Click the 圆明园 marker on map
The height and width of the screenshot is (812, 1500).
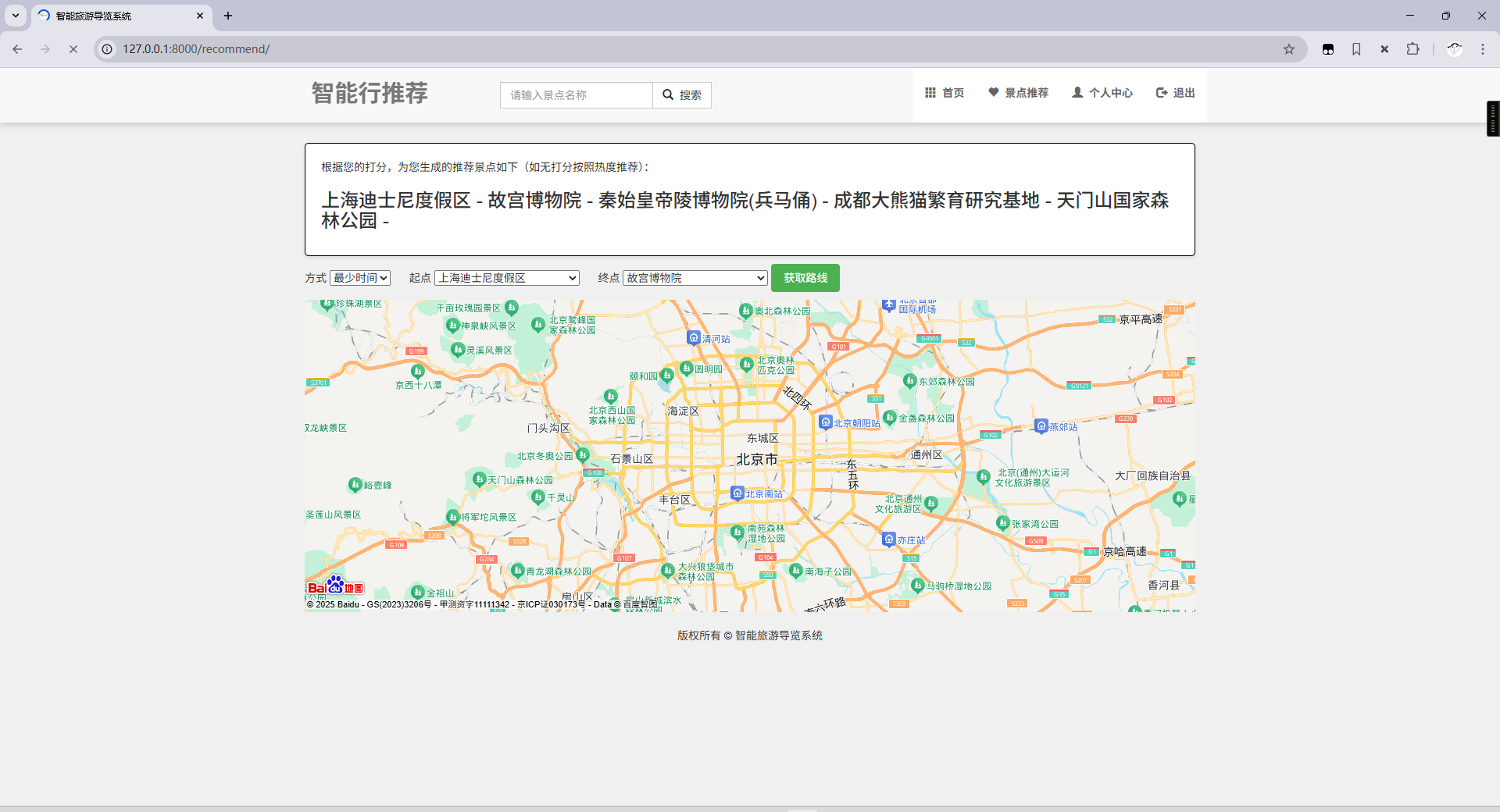687,369
